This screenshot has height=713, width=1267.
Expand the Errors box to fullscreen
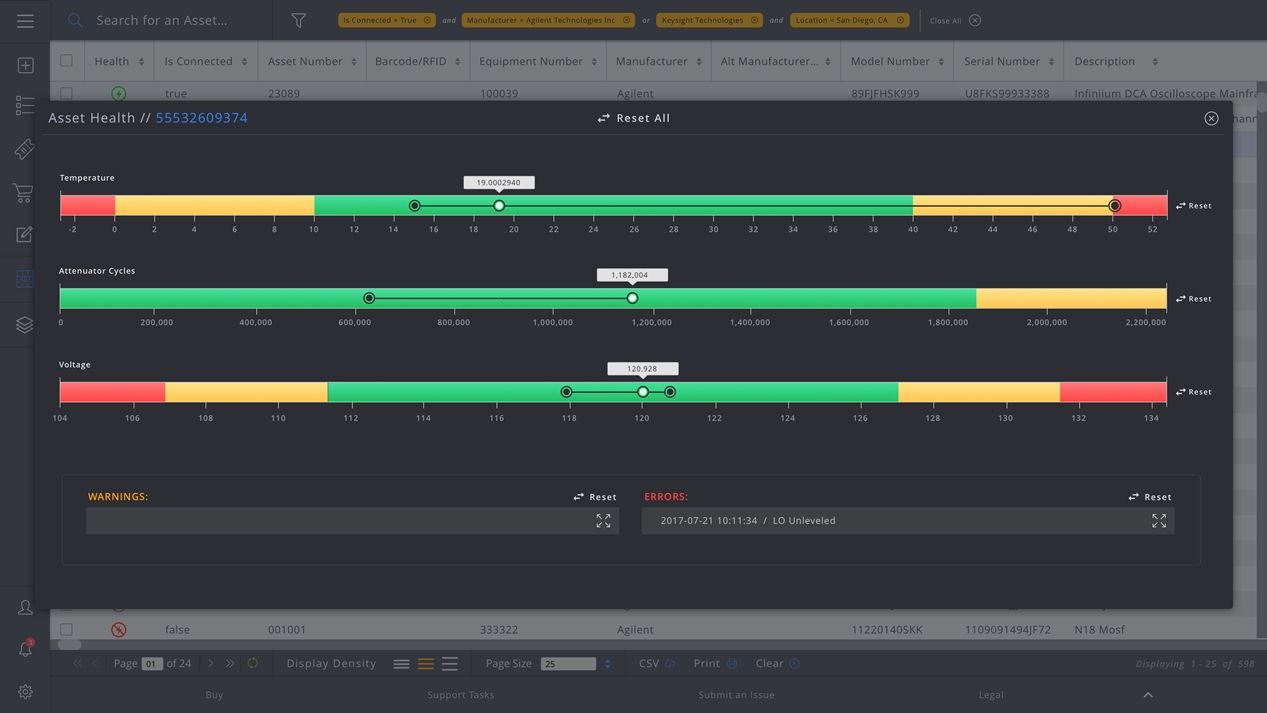click(1158, 521)
